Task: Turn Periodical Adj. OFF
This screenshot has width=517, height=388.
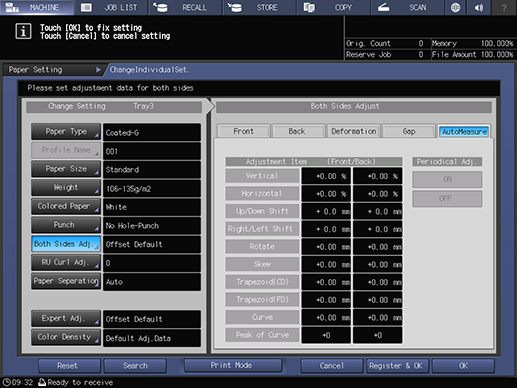Action: [x=447, y=199]
